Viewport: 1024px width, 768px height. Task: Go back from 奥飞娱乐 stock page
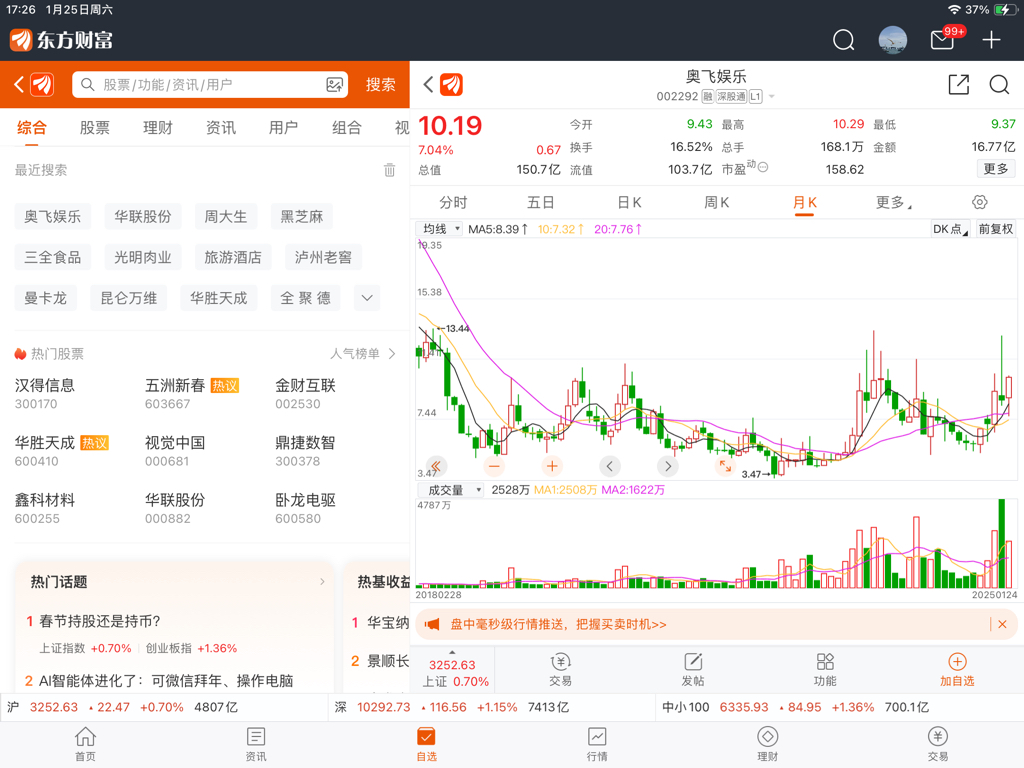[428, 84]
